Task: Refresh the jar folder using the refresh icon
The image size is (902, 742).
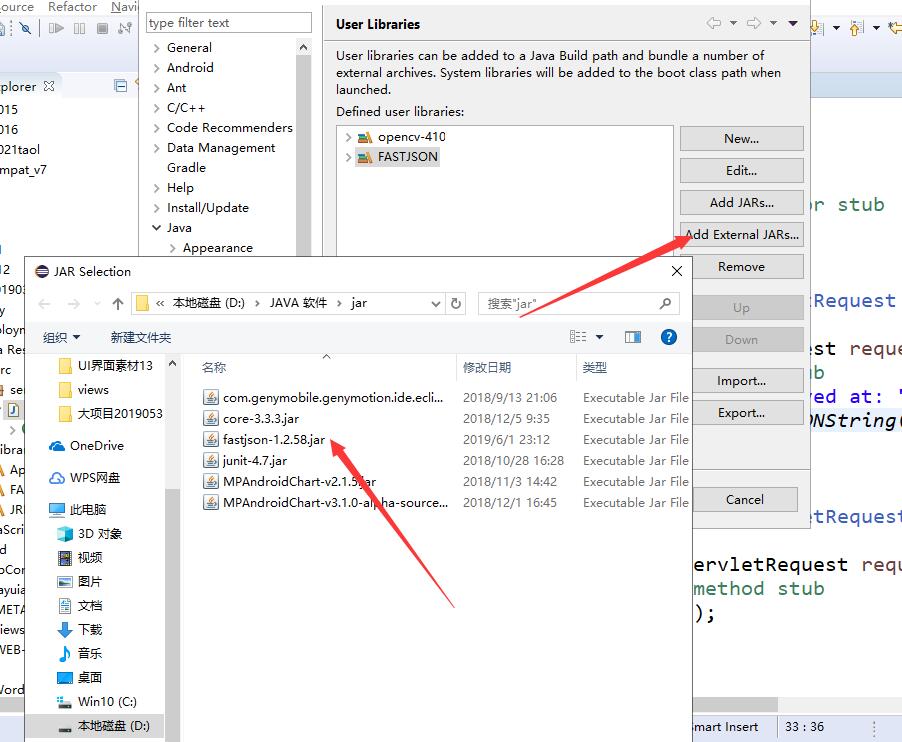Action: (455, 303)
